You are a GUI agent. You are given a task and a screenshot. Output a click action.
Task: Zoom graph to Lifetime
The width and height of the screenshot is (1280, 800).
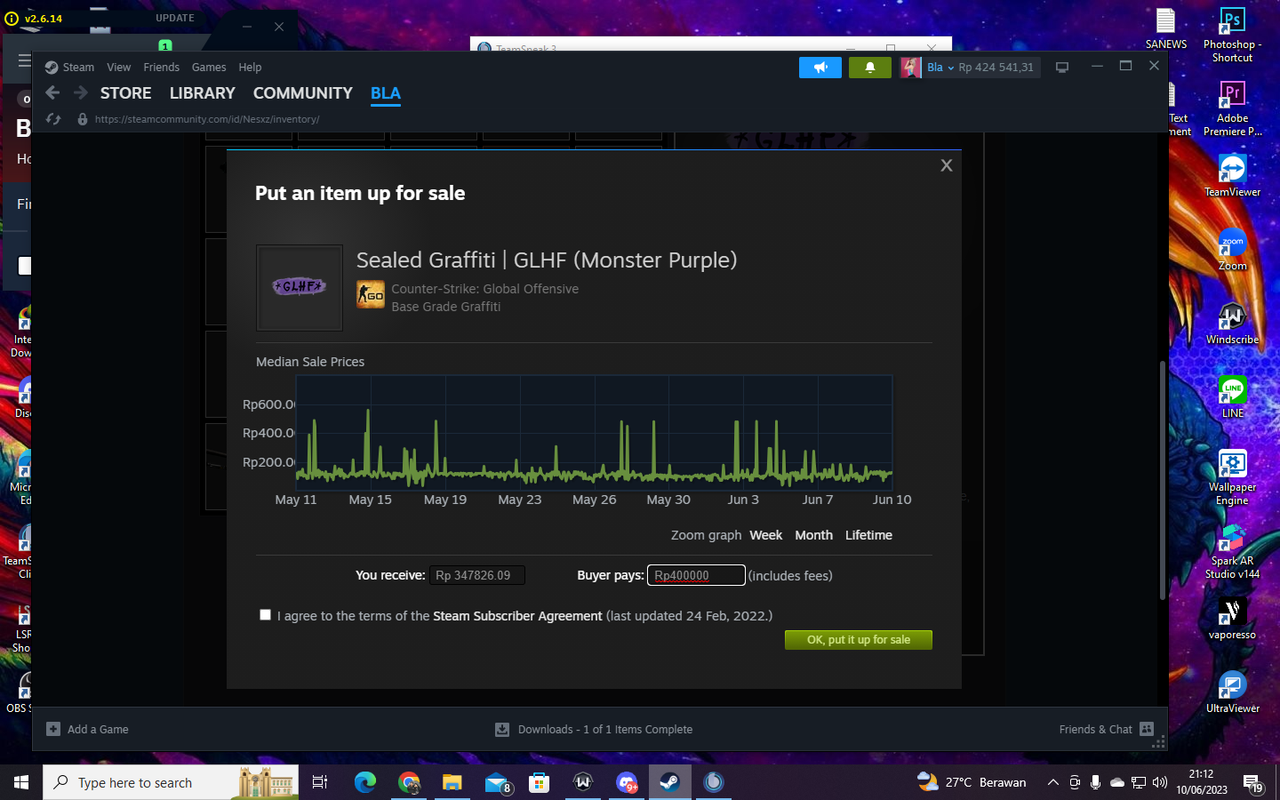coord(869,535)
